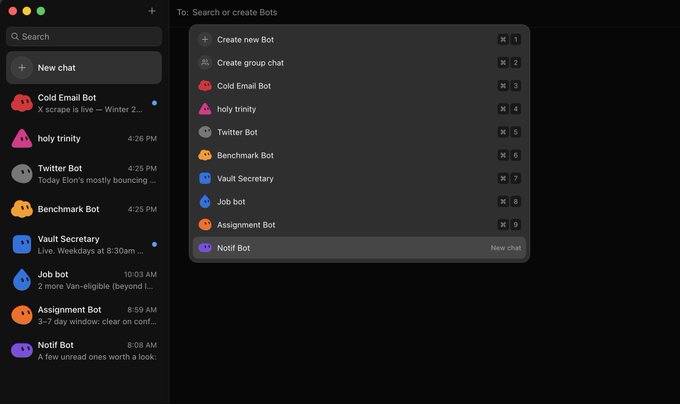Select Benchmark Bot in dropdown list
The width and height of the screenshot is (680, 404).
tap(360, 155)
